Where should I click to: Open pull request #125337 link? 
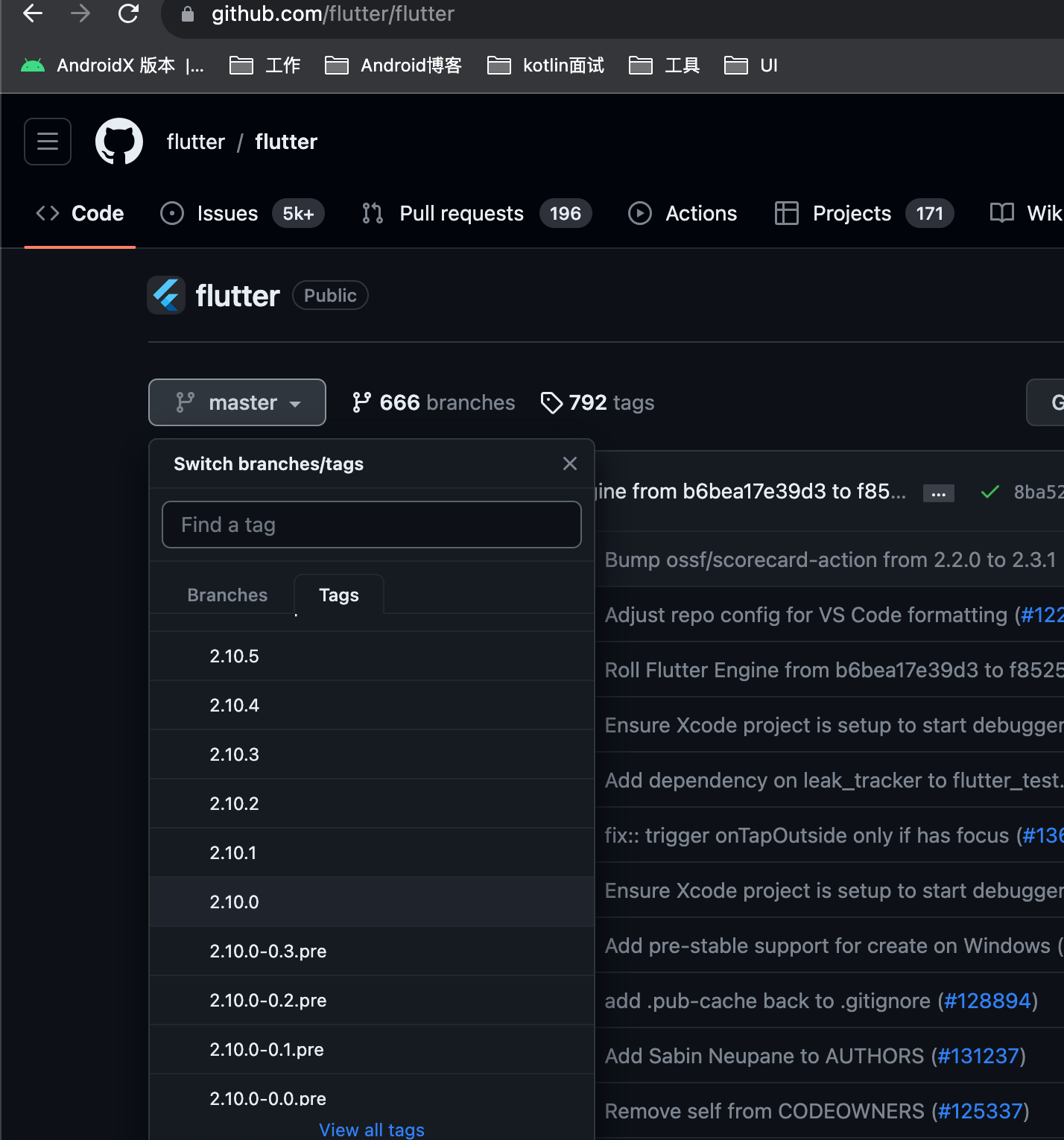[980, 1111]
